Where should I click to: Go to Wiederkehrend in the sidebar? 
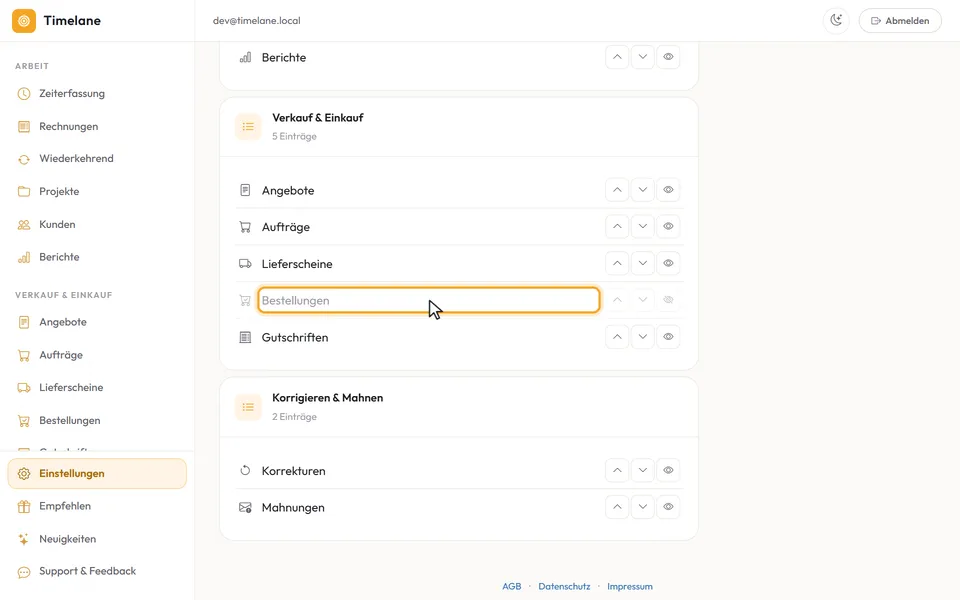[97, 159]
